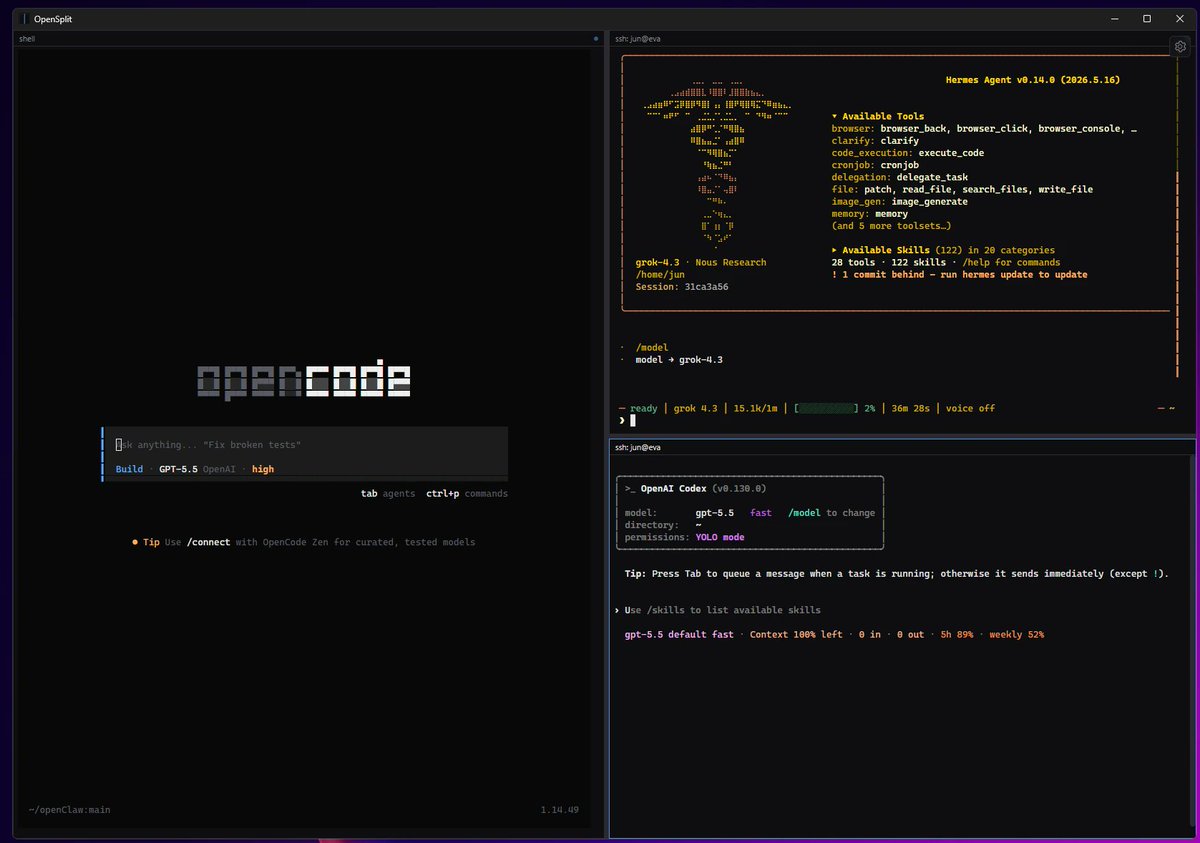Viewport: 1200px width, 843px height.
Task: Click the "Build" agent label in opencode
Action: point(129,469)
